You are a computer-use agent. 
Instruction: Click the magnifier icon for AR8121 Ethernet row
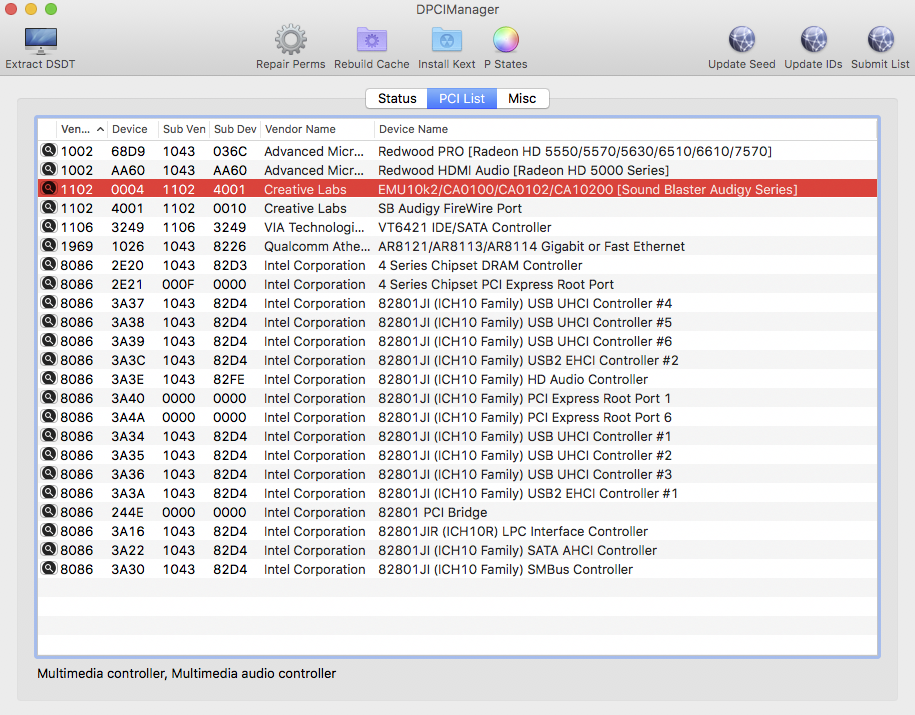[x=49, y=245]
